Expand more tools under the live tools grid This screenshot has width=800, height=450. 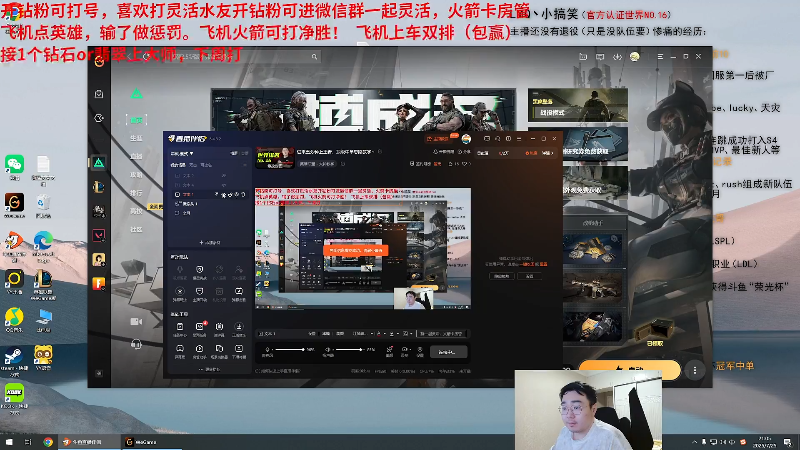click(210, 369)
